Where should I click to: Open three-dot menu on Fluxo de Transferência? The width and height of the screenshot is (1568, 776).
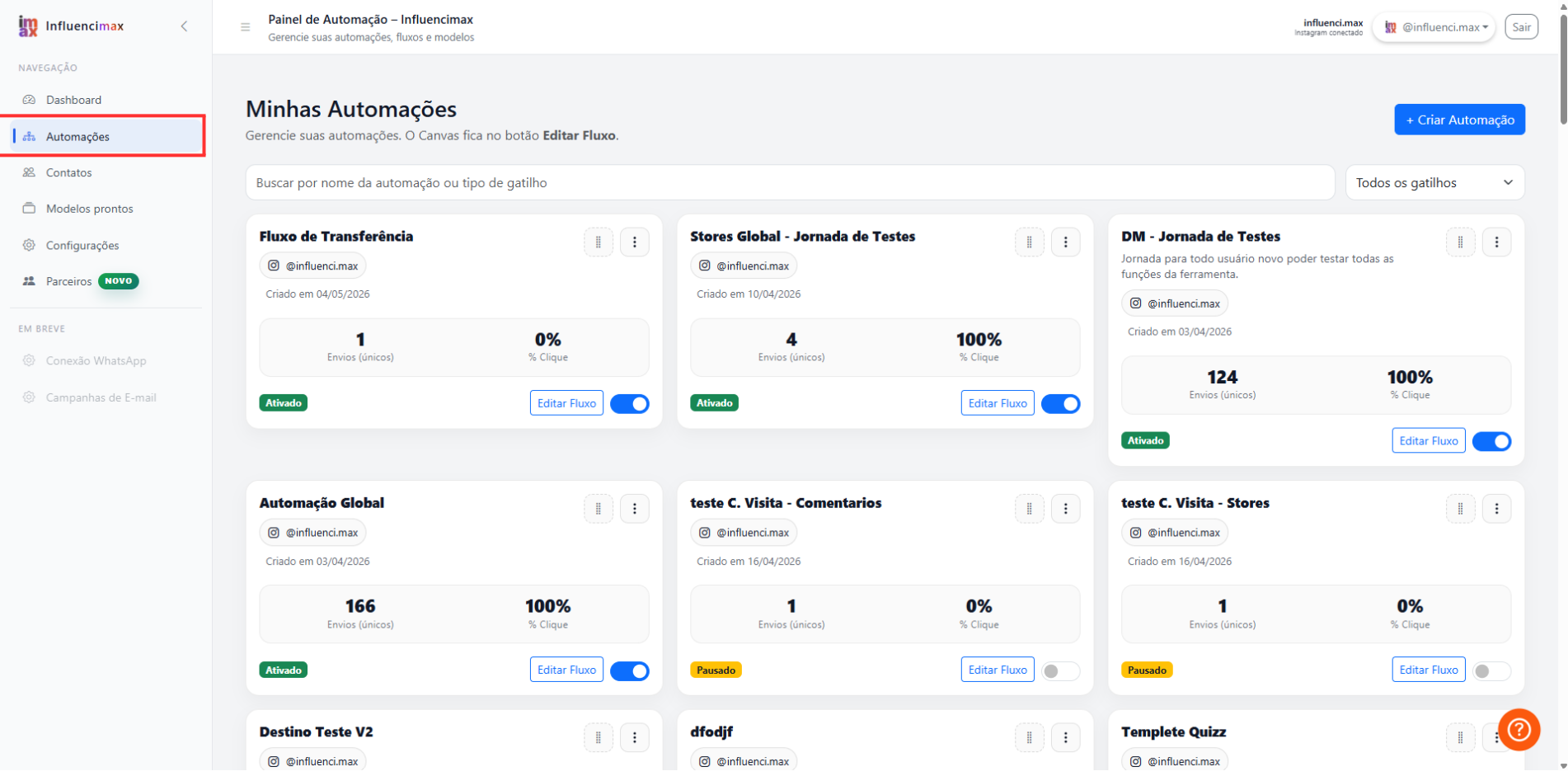(635, 242)
